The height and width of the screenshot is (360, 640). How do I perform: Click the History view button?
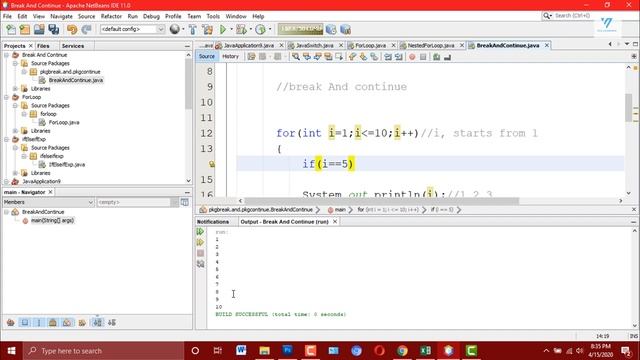pos(230,57)
